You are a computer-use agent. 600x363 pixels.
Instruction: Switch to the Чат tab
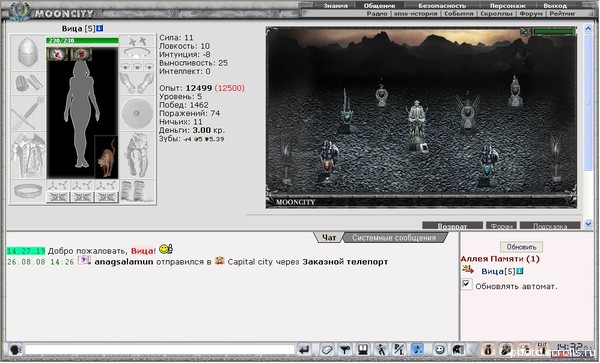pyautogui.click(x=329, y=238)
